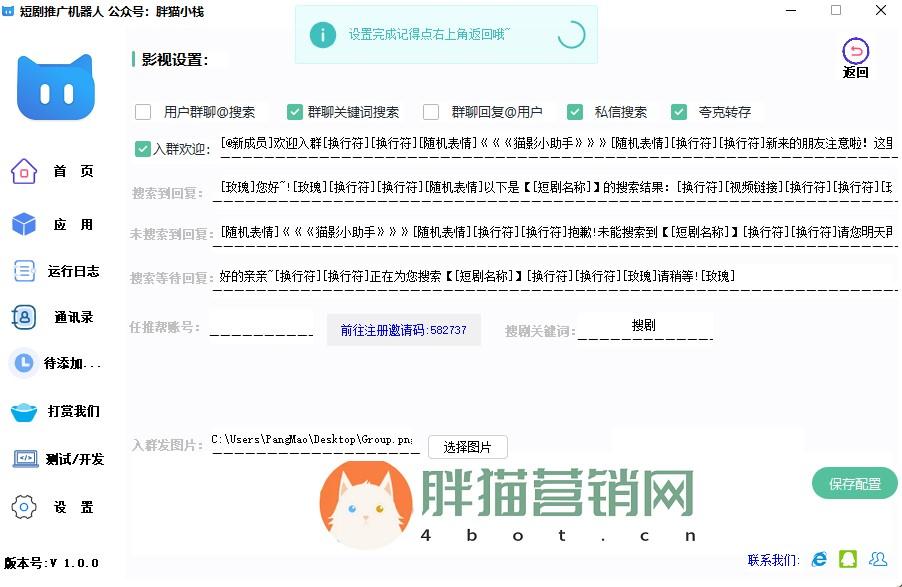This screenshot has width=902, height=587.
Task: Click the browser icon next to 联系我们
Action: pos(820,560)
